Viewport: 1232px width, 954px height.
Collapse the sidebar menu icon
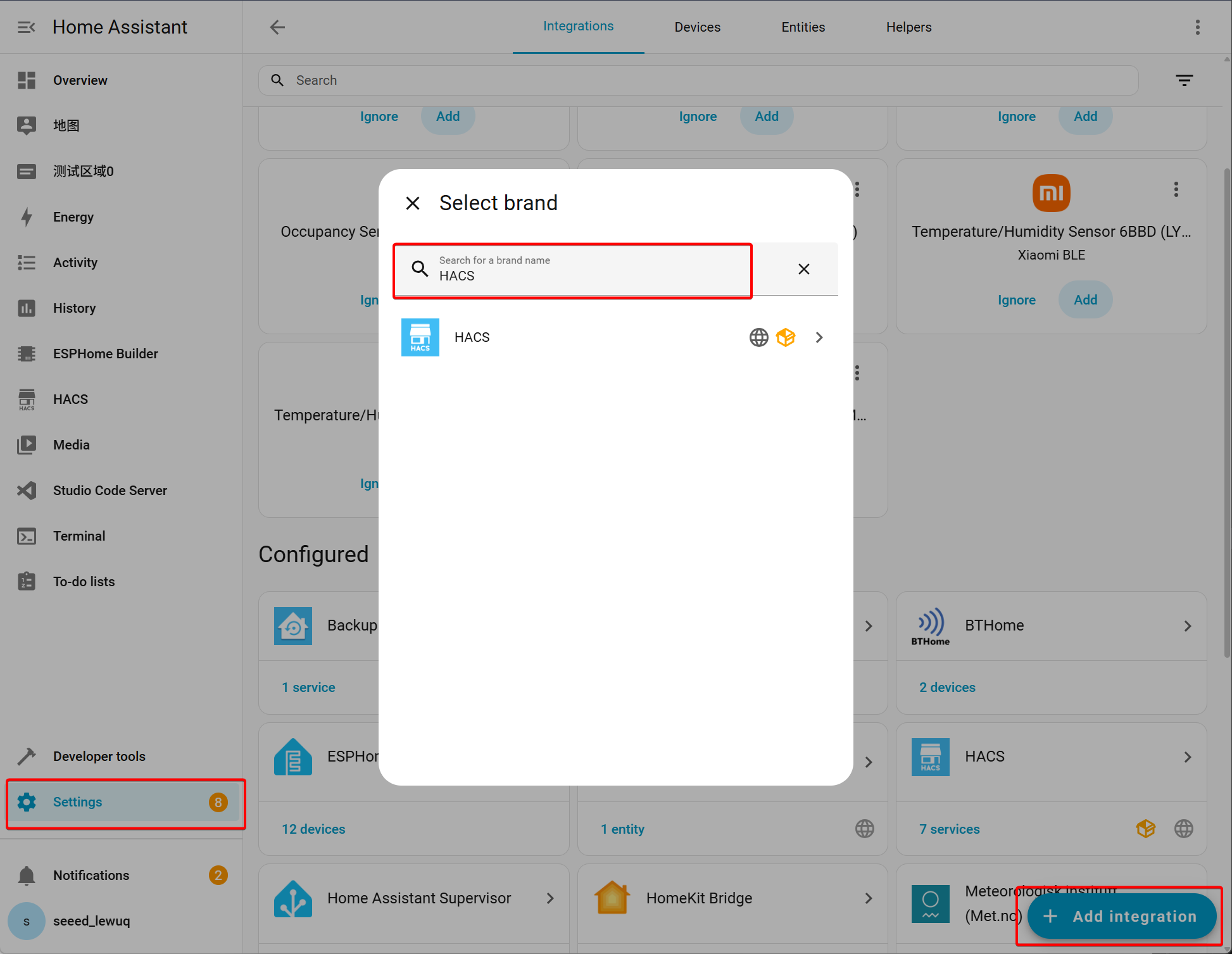26,27
